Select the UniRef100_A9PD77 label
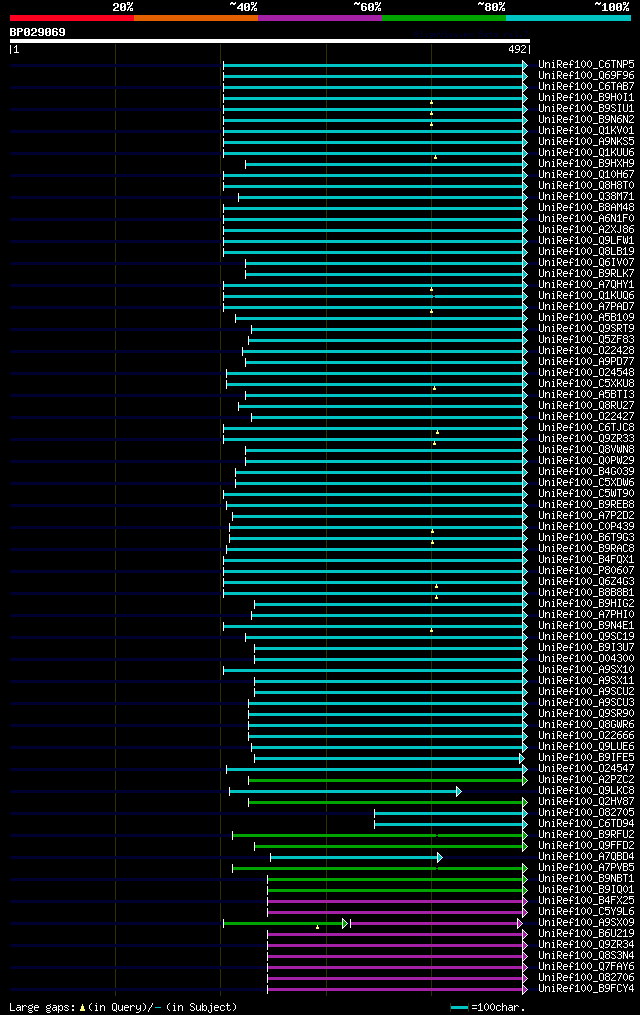The width and height of the screenshot is (640, 1015). click(x=586, y=362)
